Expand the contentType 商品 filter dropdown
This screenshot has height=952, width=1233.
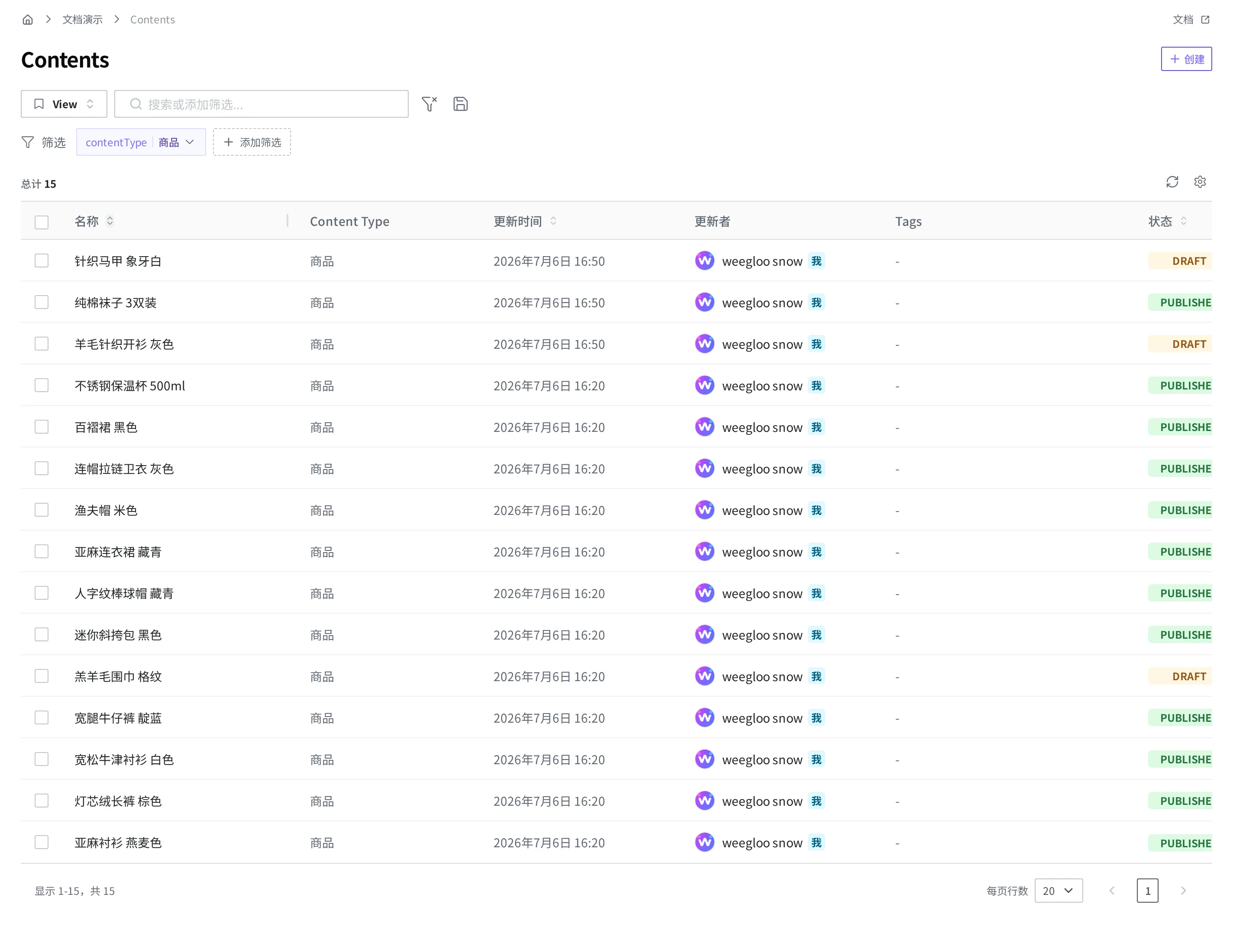pyautogui.click(x=141, y=142)
